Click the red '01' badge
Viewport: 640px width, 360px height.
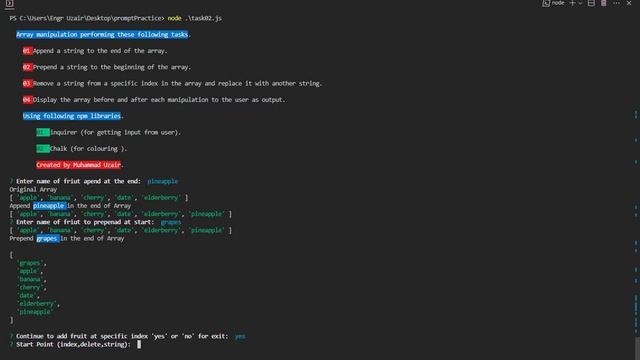pyautogui.click(x=27, y=51)
